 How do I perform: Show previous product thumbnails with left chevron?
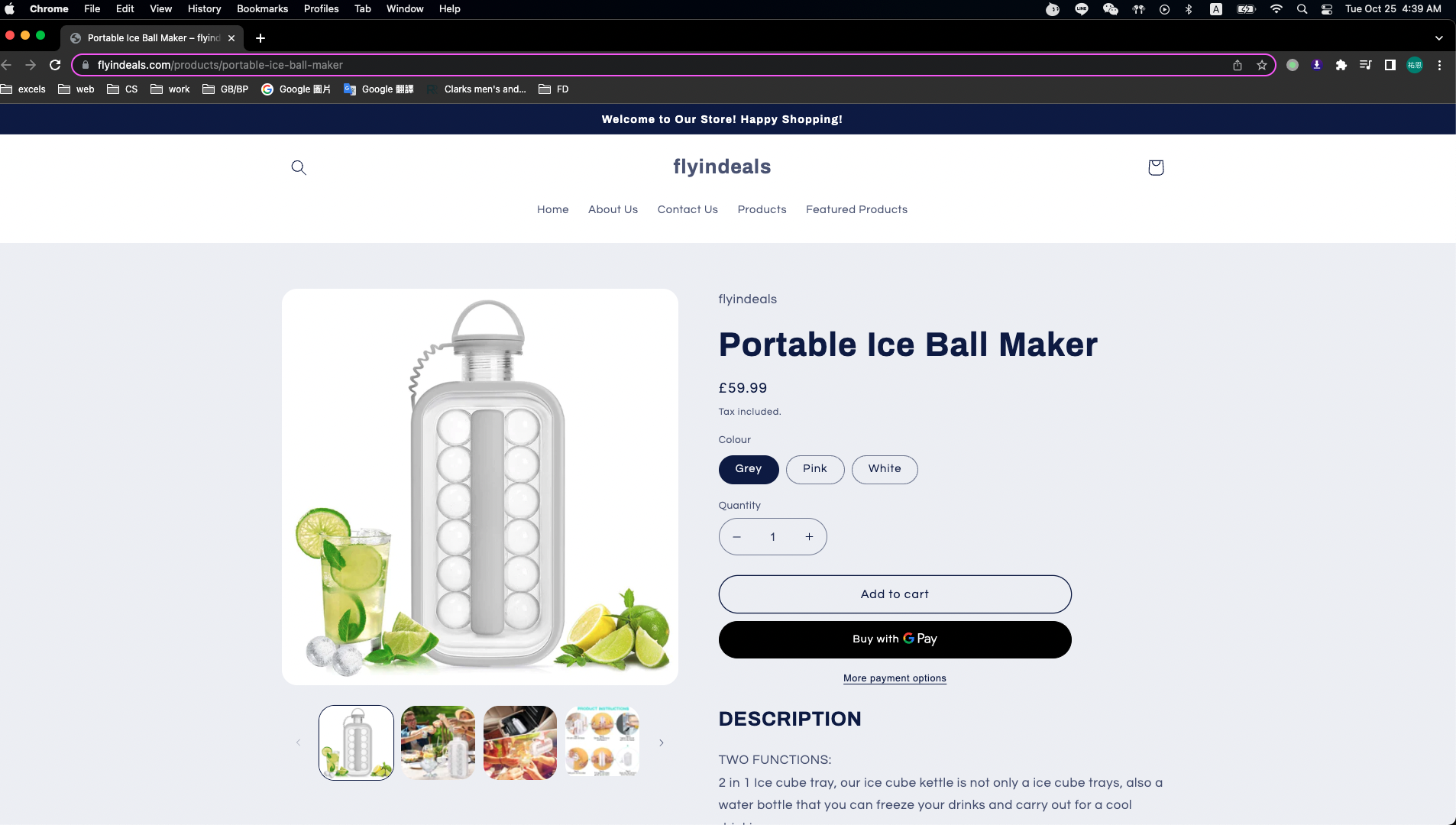pyautogui.click(x=298, y=742)
